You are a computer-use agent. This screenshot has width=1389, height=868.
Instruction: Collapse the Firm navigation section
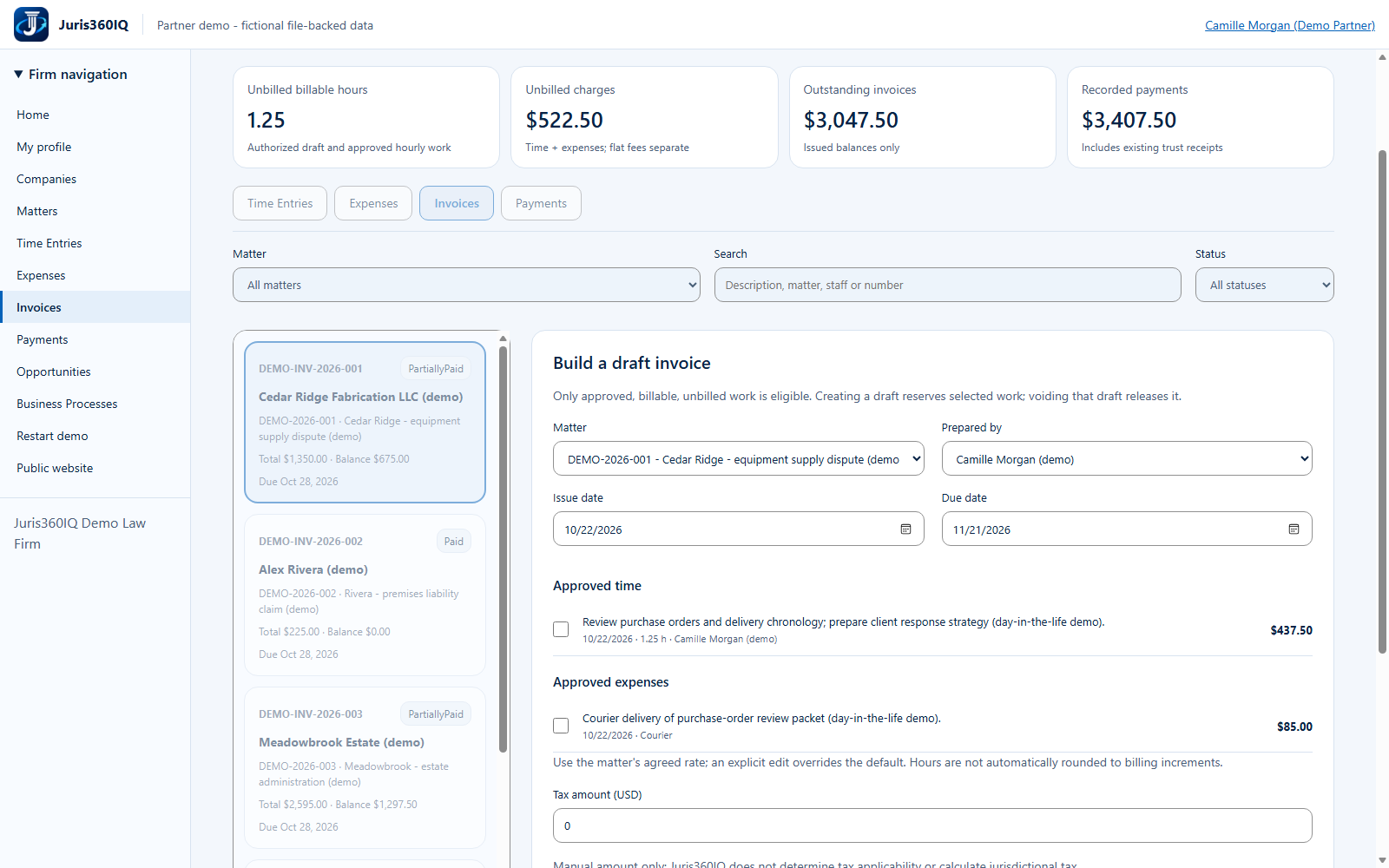tap(71, 75)
